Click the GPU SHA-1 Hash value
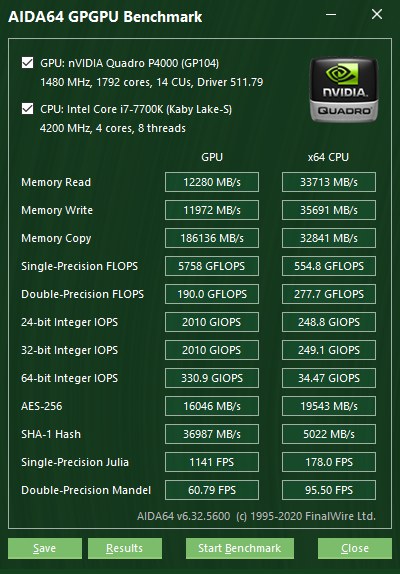This screenshot has width=400, height=574. click(x=212, y=434)
